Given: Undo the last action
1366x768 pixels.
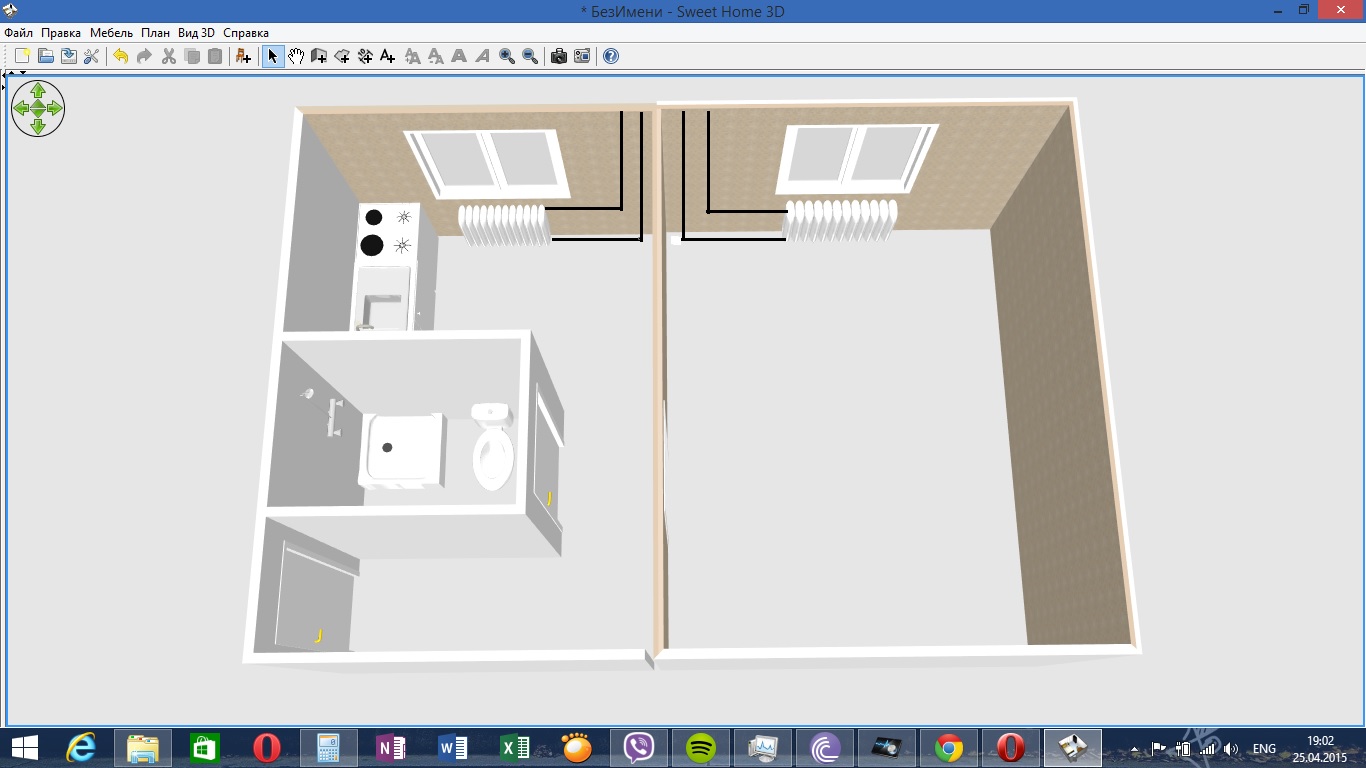Looking at the screenshot, I should 120,56.
